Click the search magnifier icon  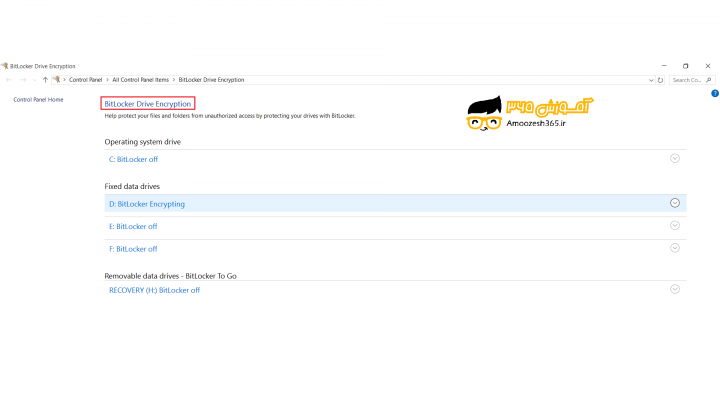click(709, 80)
